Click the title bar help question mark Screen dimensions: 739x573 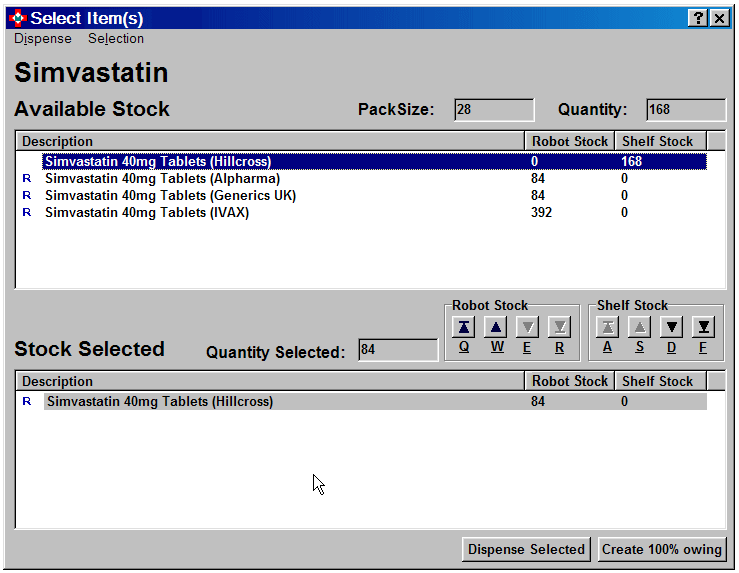coord(698,18)
